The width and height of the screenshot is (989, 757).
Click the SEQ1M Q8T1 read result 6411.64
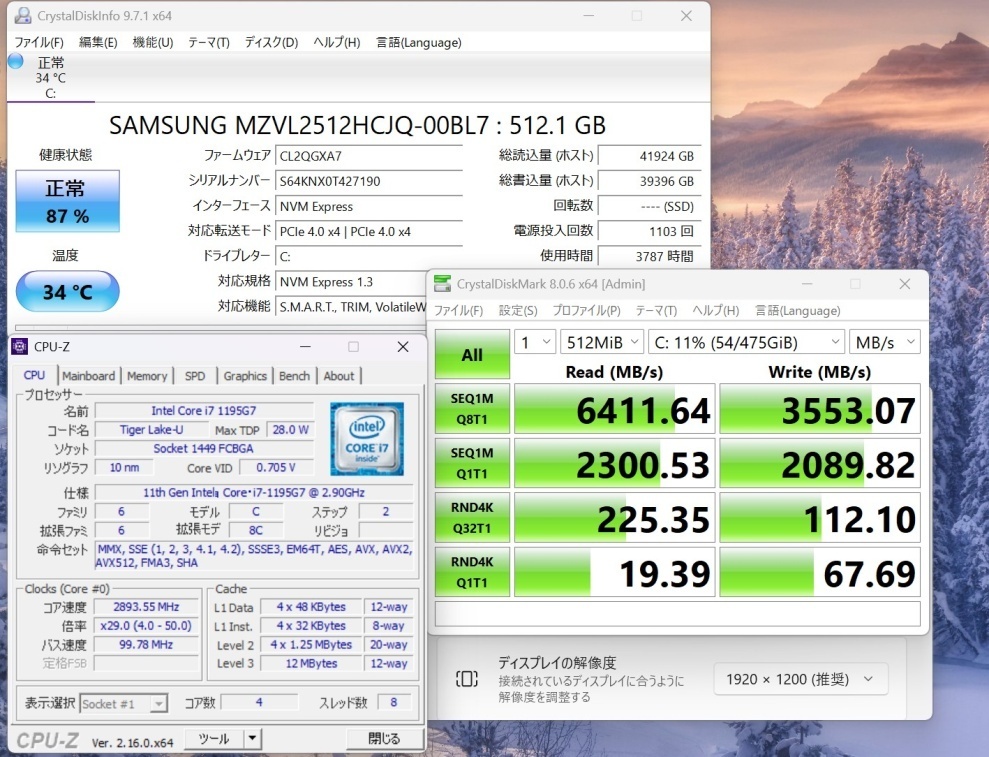[x=614, y=409]
